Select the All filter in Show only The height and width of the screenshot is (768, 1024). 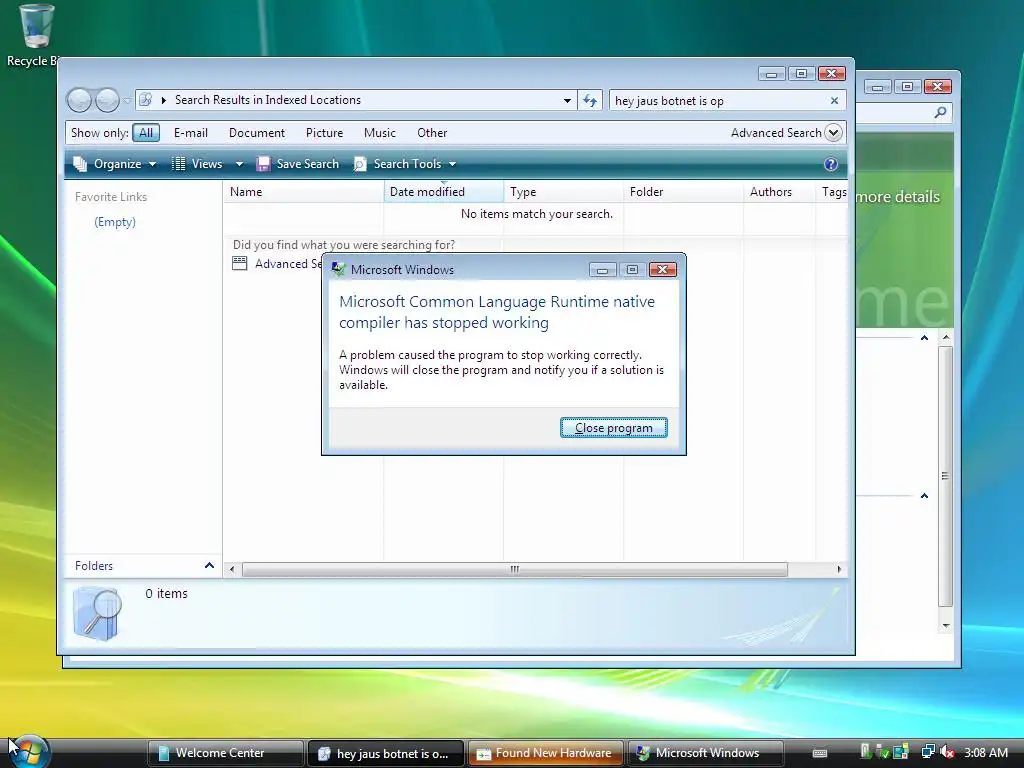146,133
